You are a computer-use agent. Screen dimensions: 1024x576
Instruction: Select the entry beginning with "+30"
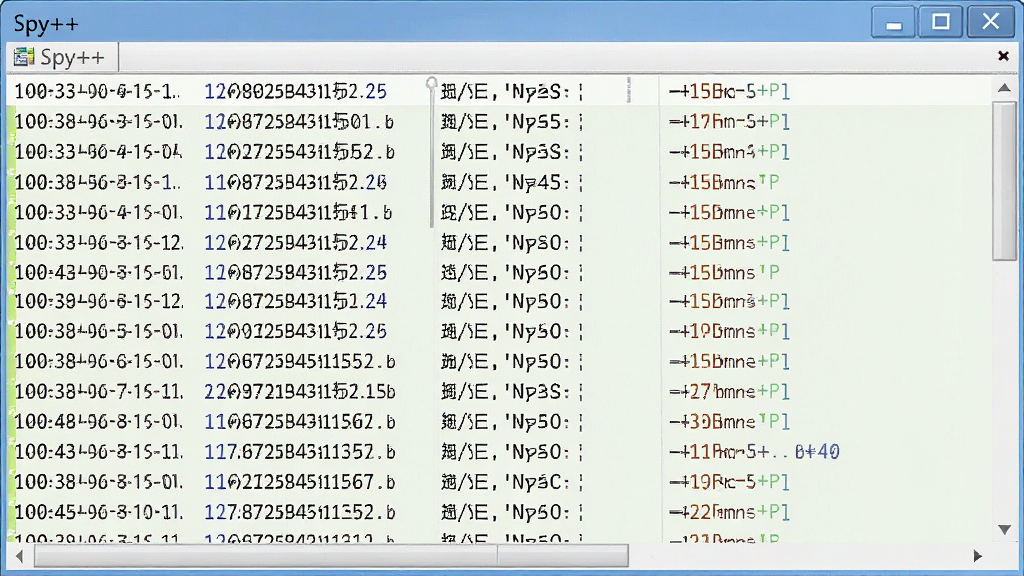click(x=729, y=422)
